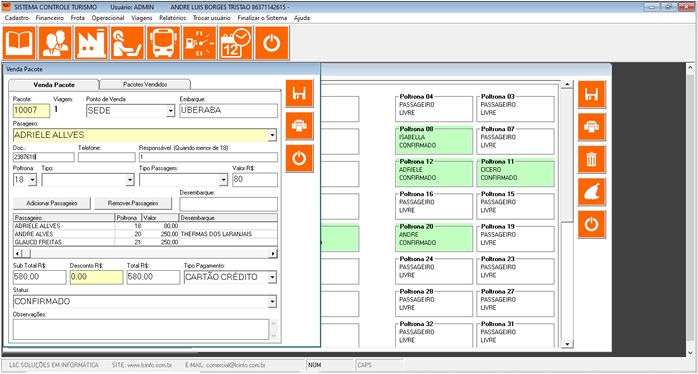This screenshot has width=698, height=374.
Task: Open the calendar schedule toolbar icon
Action: tap(235, 43)
